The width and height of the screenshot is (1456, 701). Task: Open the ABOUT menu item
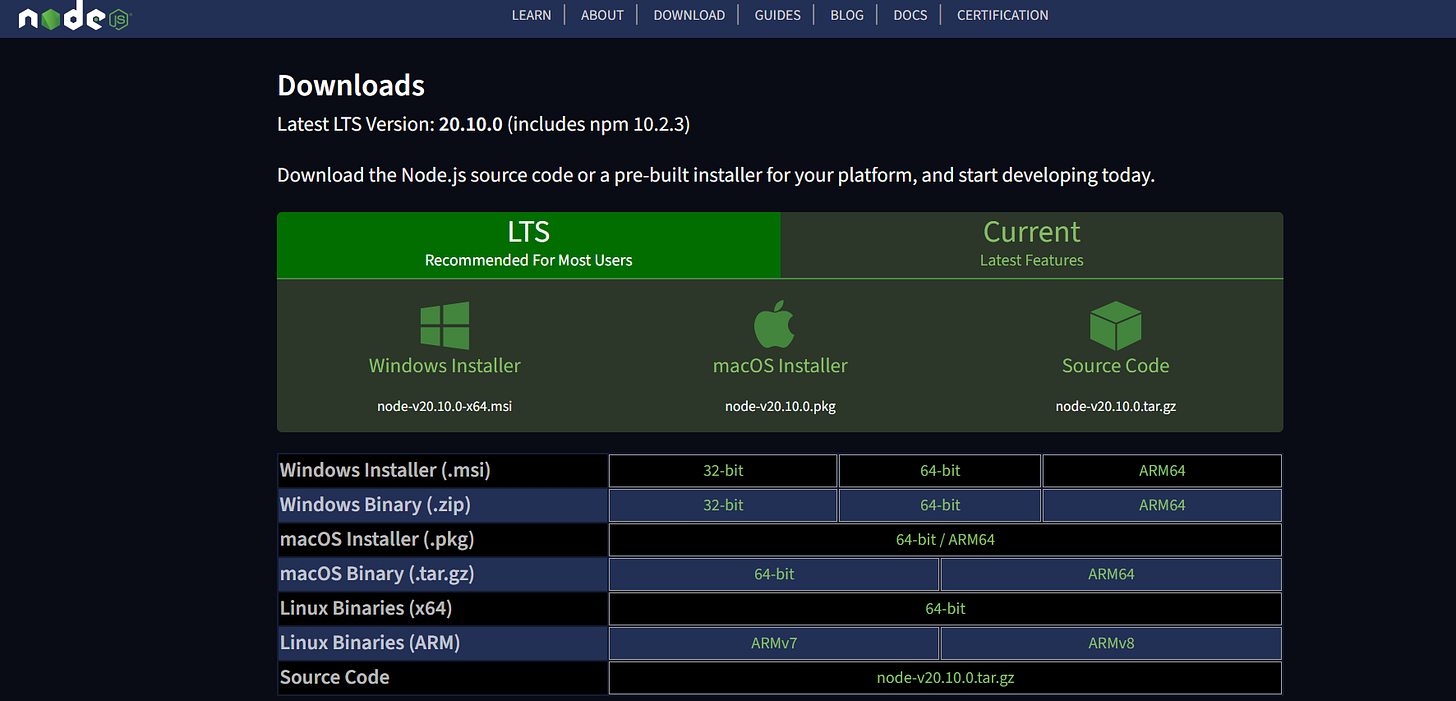pos(602,15)
